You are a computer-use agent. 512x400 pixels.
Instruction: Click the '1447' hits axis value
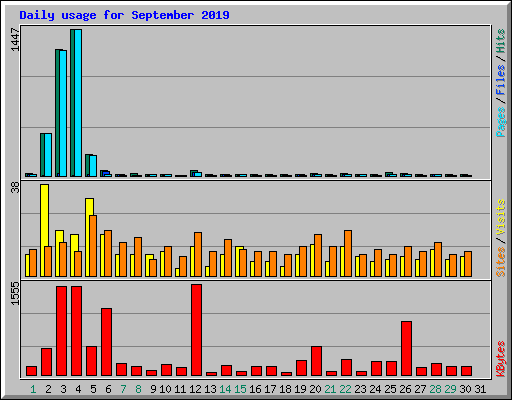[15, 40]
